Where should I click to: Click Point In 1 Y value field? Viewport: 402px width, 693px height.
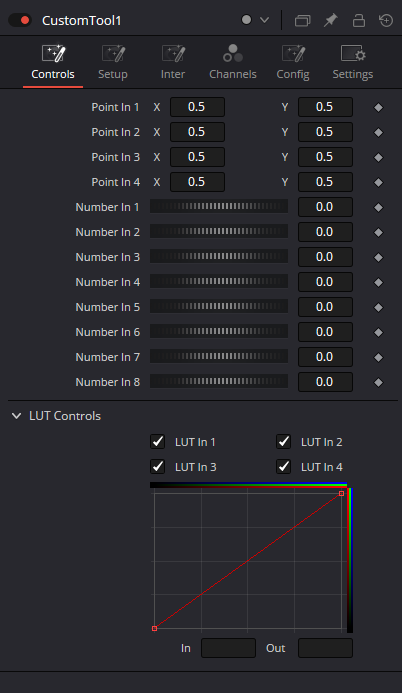(326, 107)
